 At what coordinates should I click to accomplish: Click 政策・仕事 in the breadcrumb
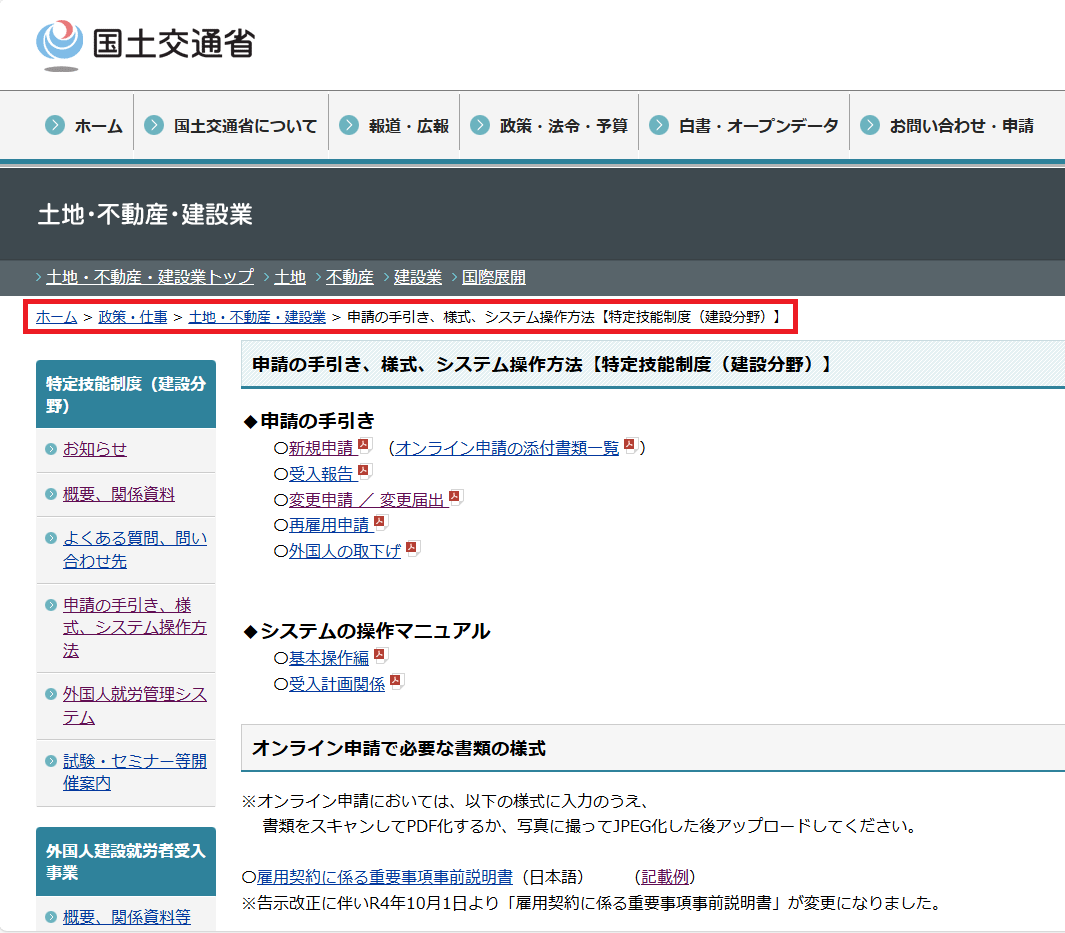tap(132, 317)
